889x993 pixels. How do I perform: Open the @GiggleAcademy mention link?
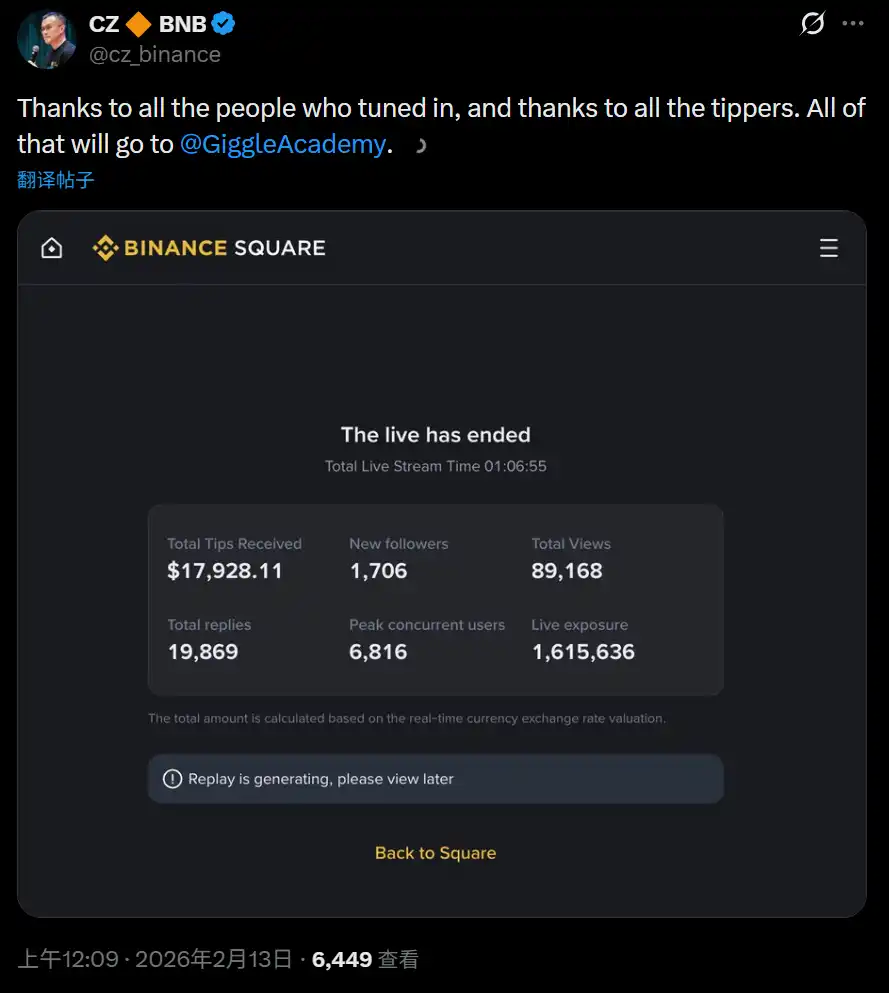282,144
